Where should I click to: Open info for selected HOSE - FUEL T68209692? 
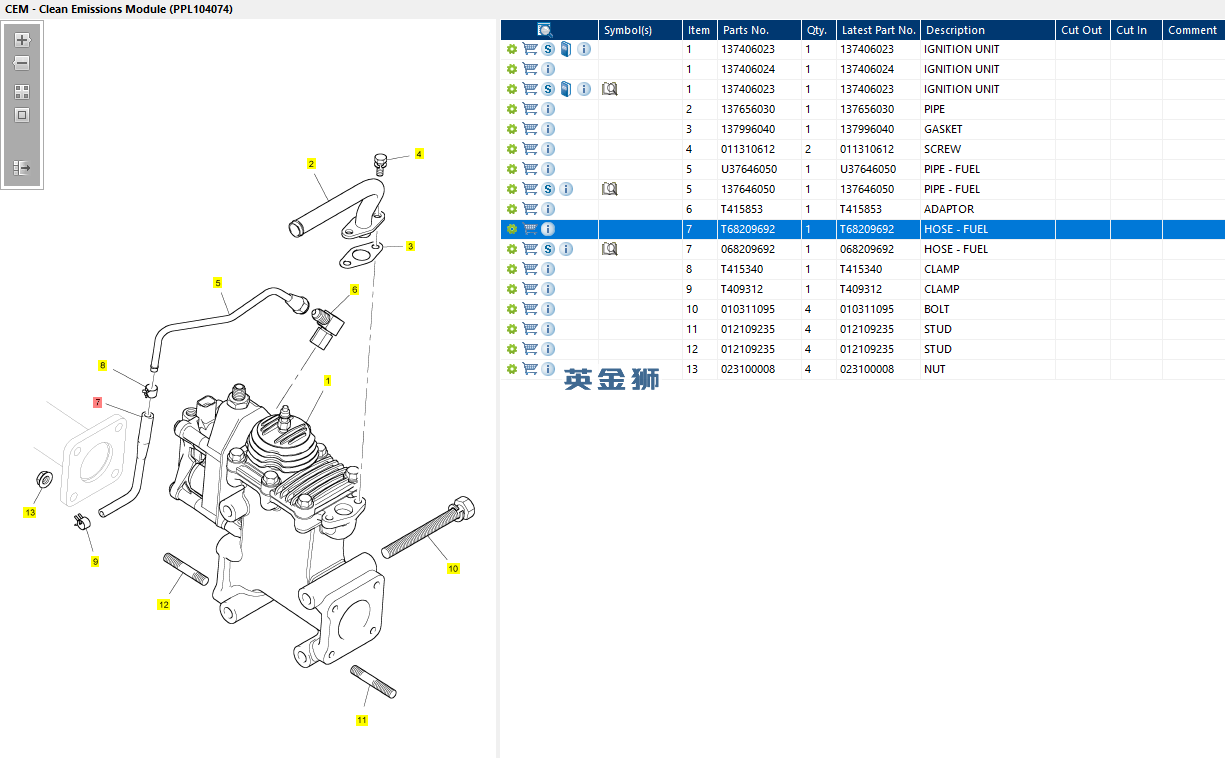(548, 229)
